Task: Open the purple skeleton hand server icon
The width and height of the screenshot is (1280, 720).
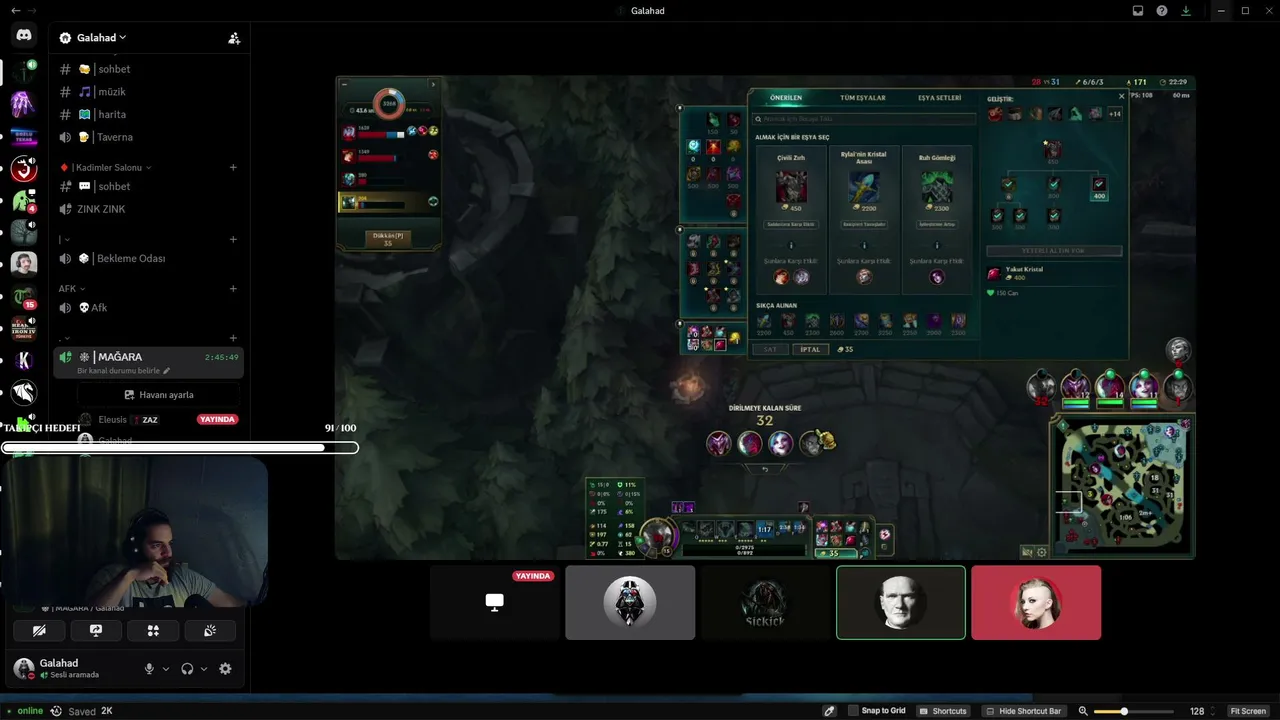Action: pyautogui.click(x=24, y=103)
